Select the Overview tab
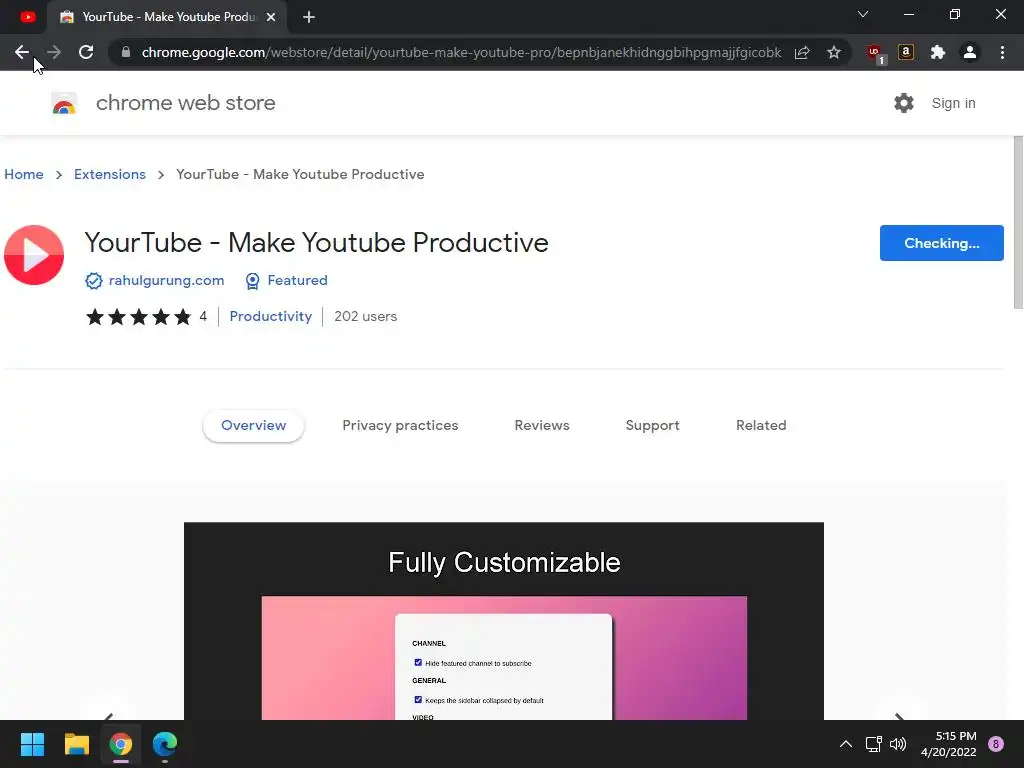Viewport: 1024px width, 768px height. click(253, 426)
